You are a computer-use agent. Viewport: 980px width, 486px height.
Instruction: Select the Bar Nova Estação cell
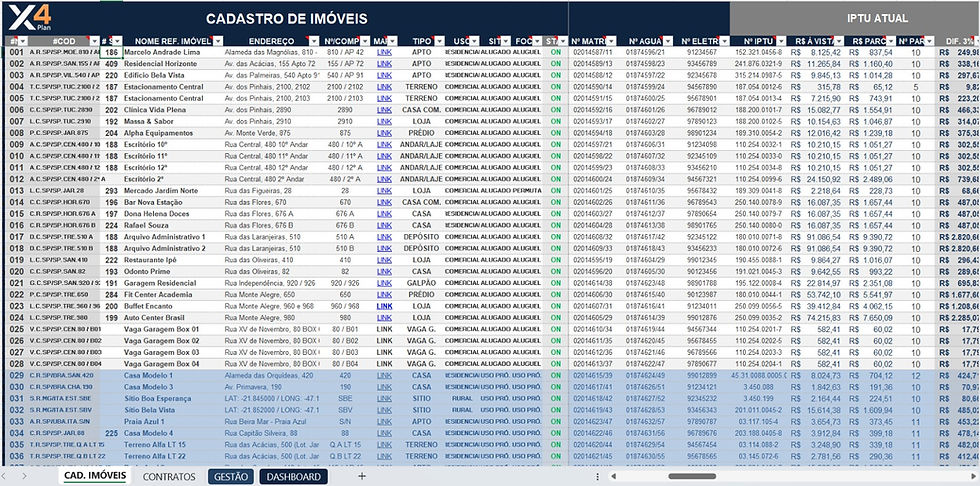(x=172, y=202)
